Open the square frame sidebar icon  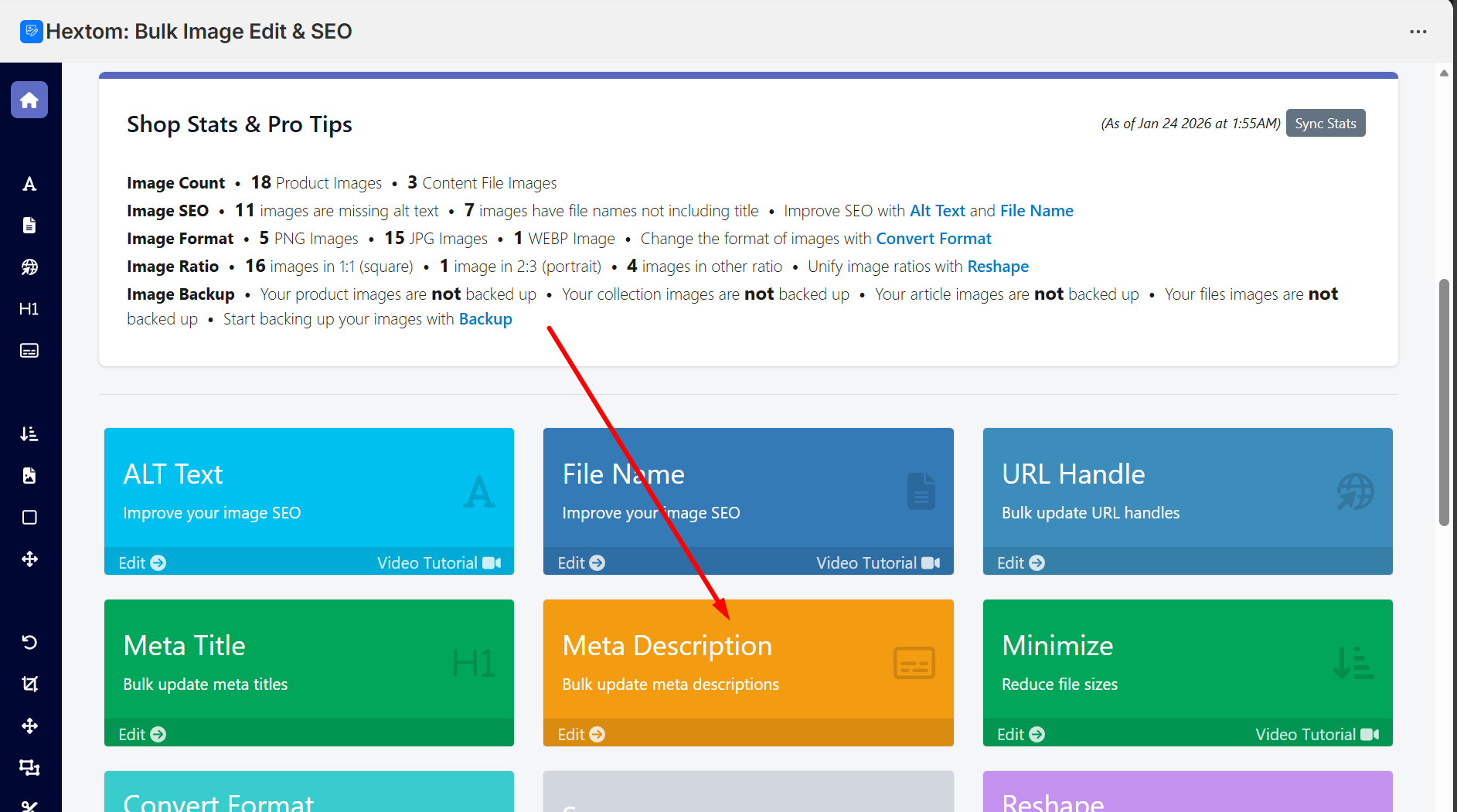click(29, 518)
